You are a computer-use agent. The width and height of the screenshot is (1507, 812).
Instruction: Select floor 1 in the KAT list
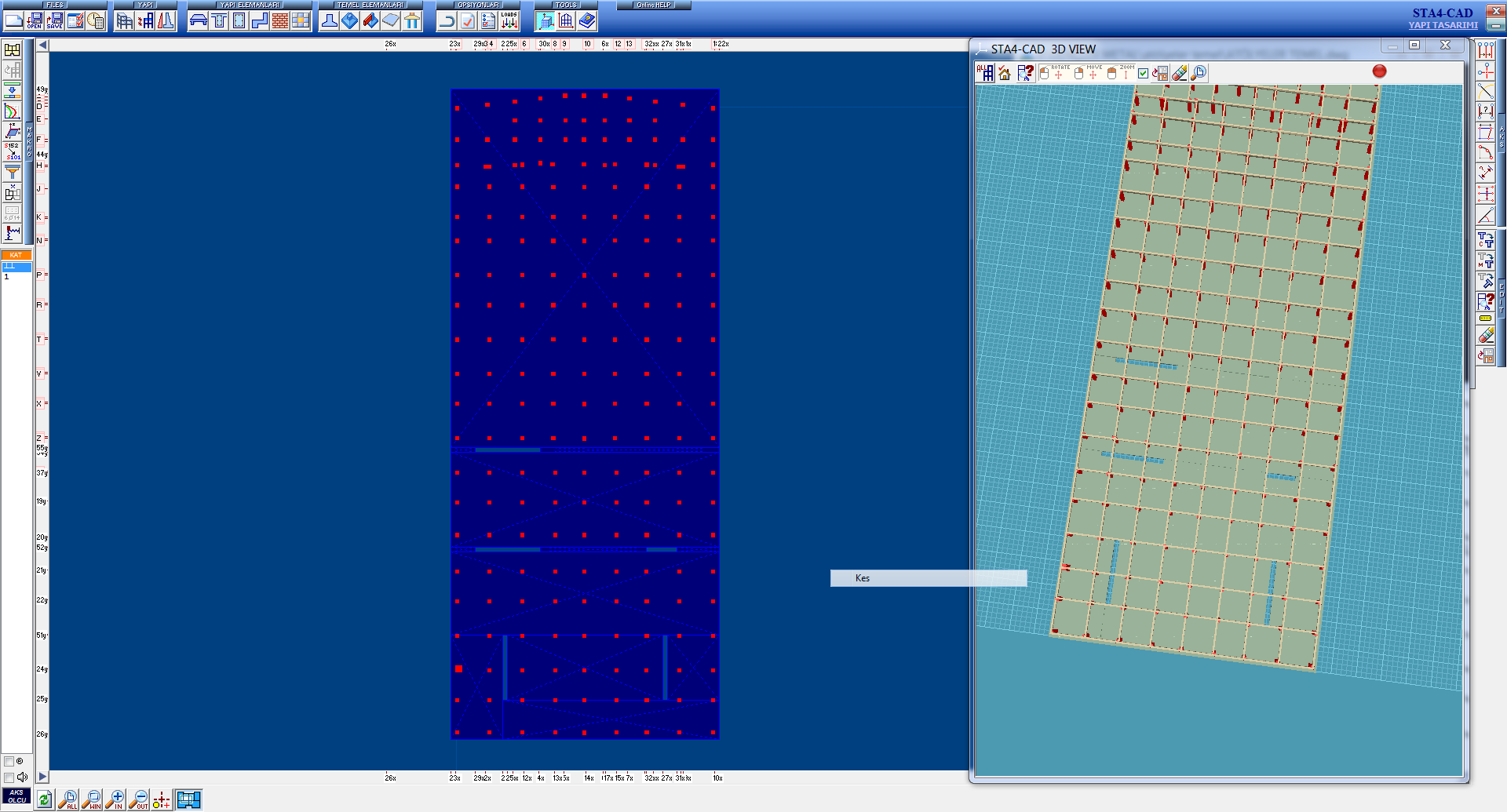point(7,277)
